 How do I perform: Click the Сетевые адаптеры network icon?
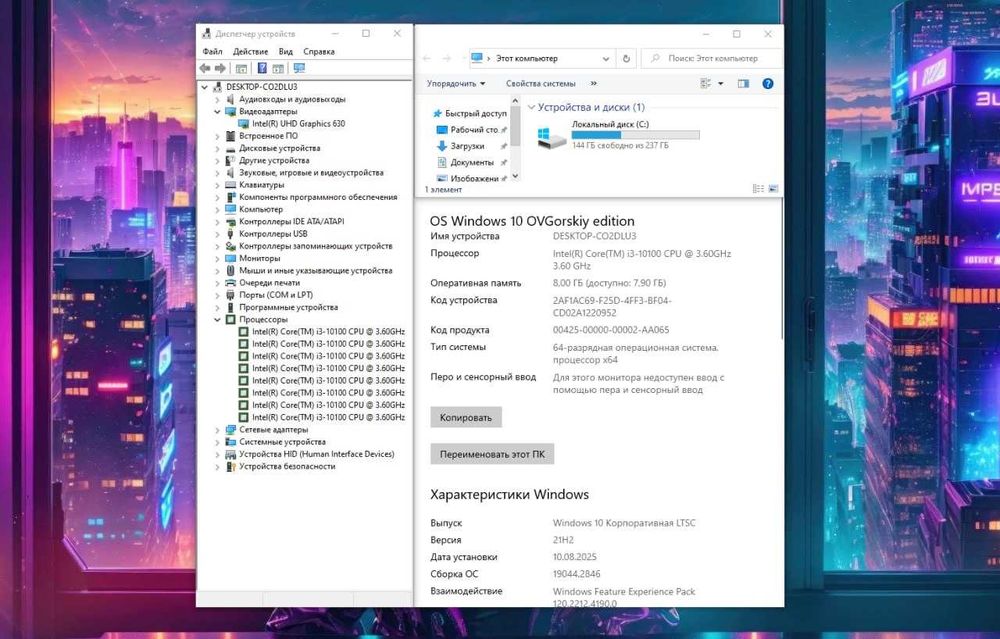tap(231, 430)
